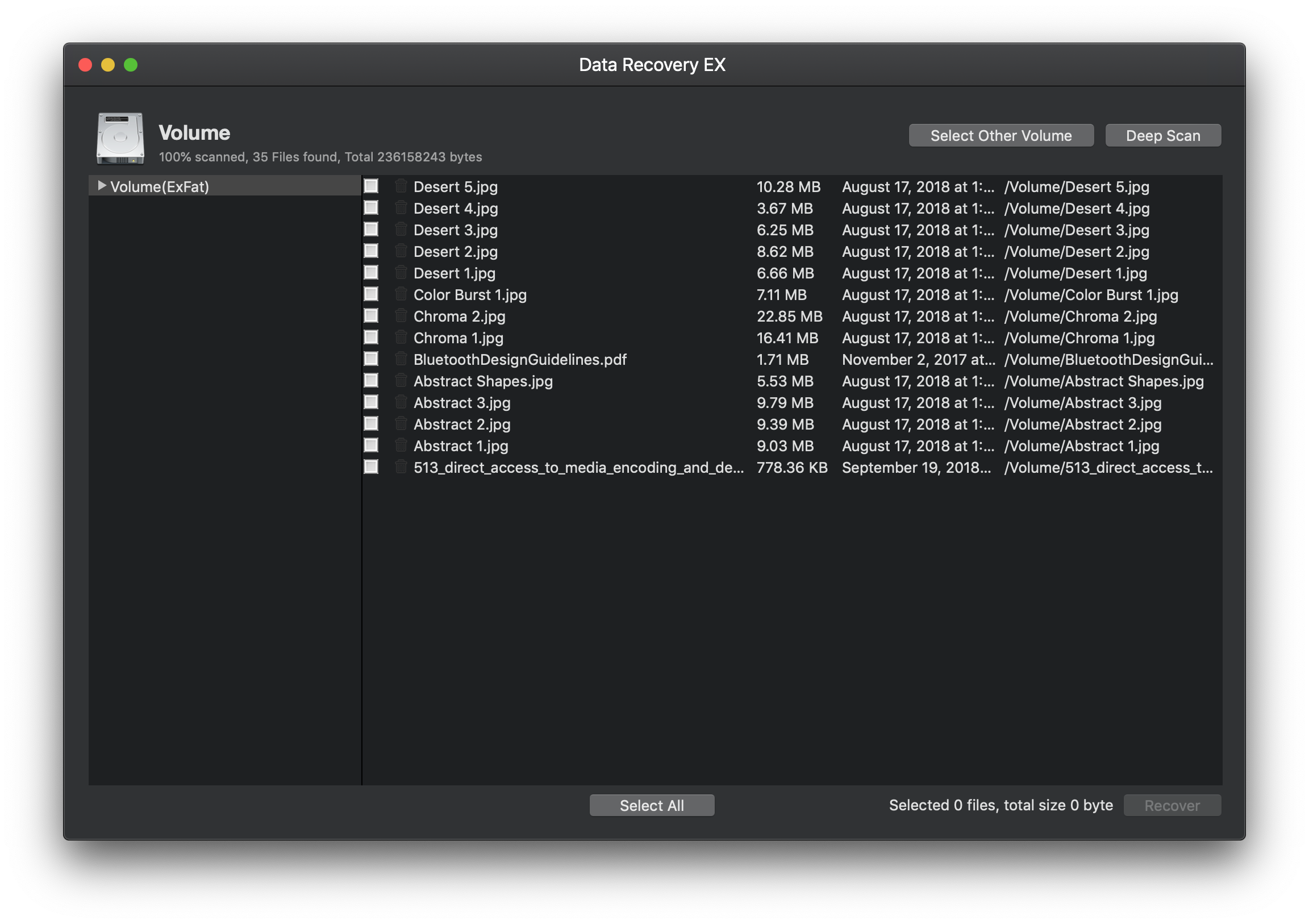The width and height of the screenshot is (1309, 924).
Task: Check the box for Desert 5.jpg
Action: coord(371,186)
